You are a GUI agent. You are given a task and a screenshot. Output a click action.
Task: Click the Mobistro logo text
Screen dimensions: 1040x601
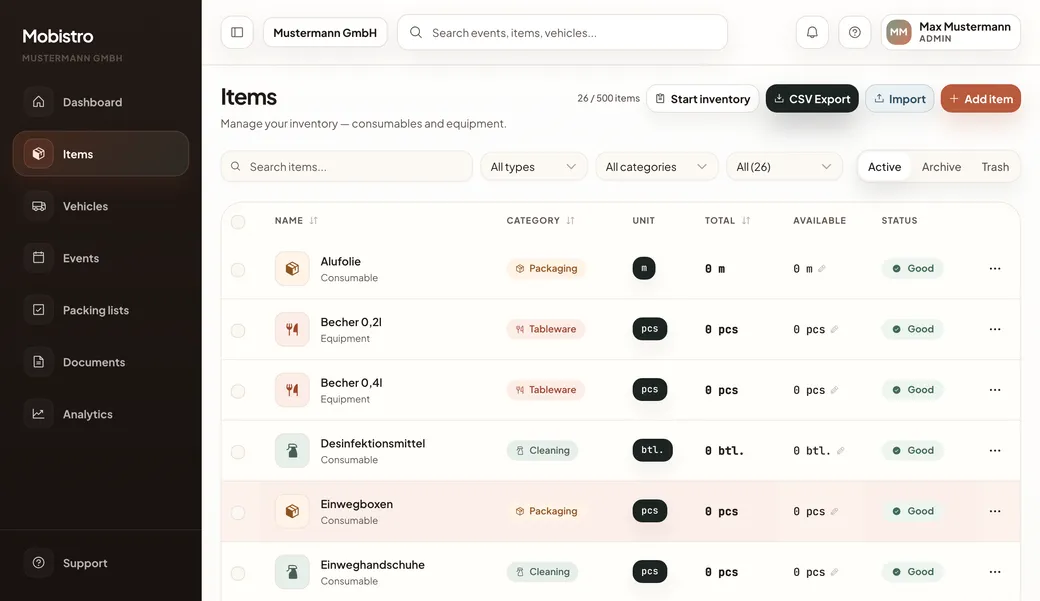tap(58, 36)
